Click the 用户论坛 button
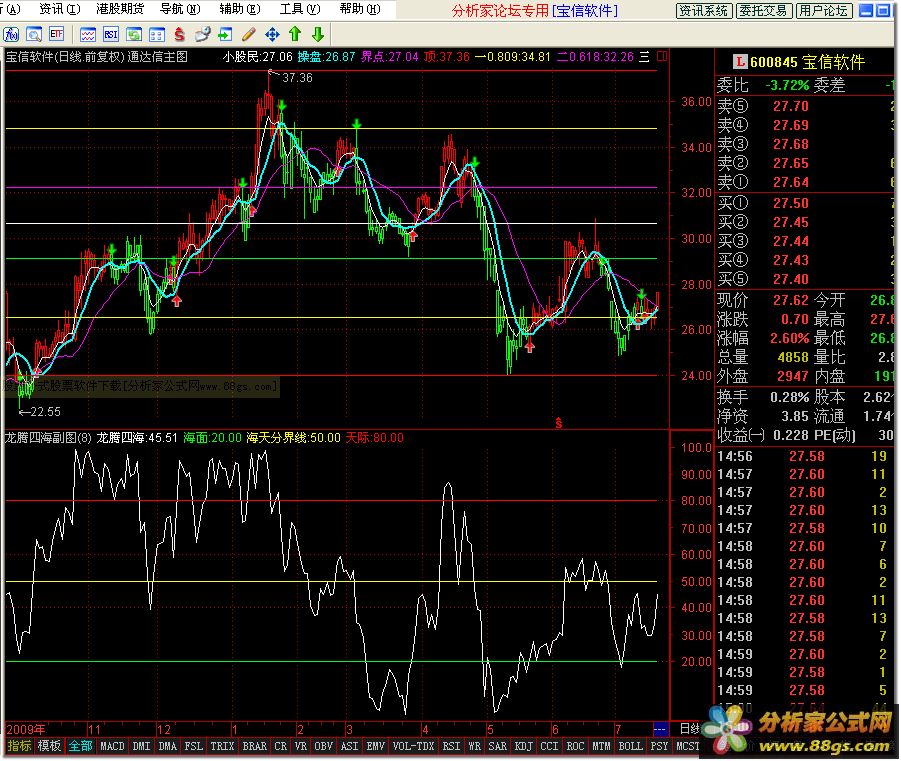Viewport: 901px width, 761px height. pos(824,11)
